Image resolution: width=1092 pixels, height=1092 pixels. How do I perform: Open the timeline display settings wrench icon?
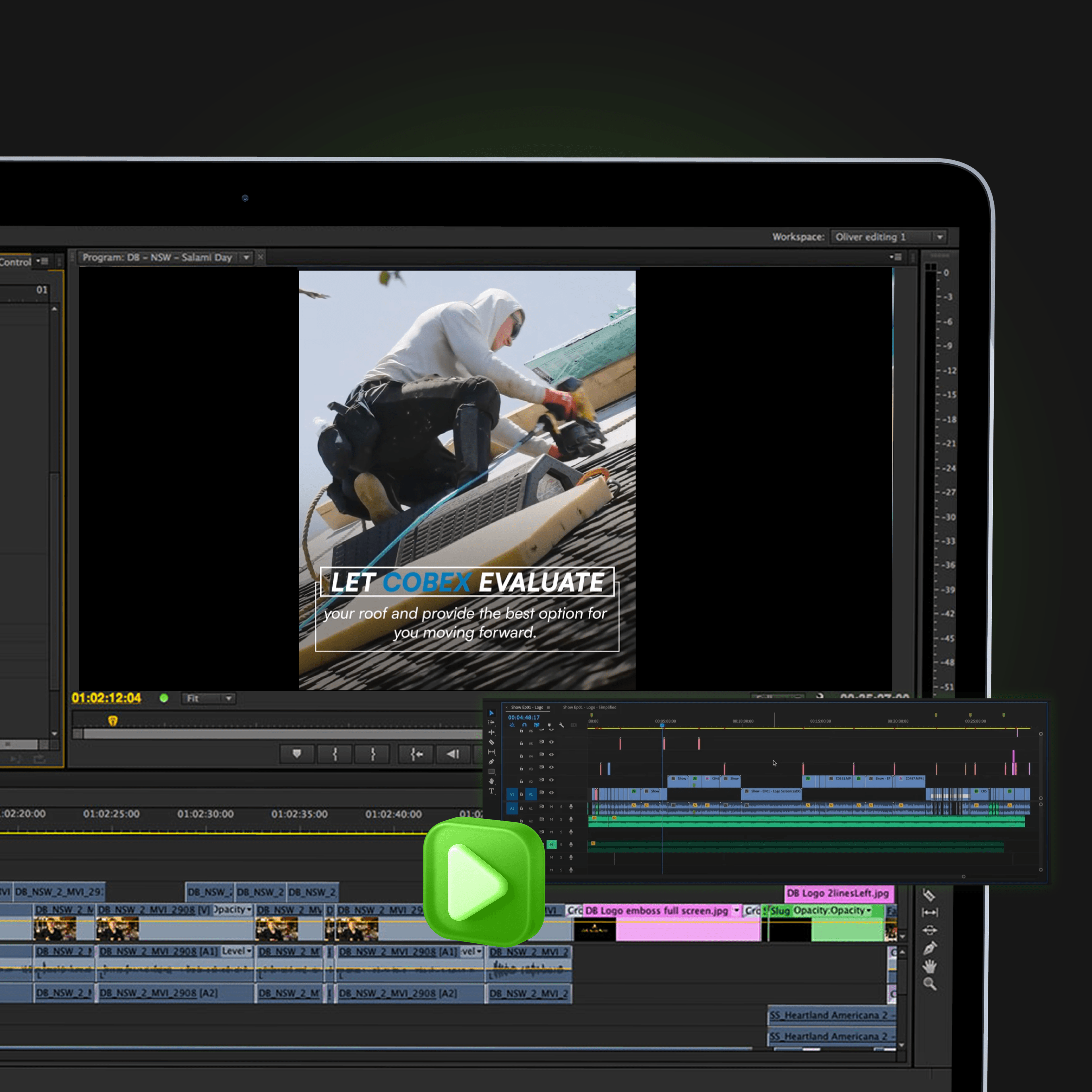[x=562, y=725]
